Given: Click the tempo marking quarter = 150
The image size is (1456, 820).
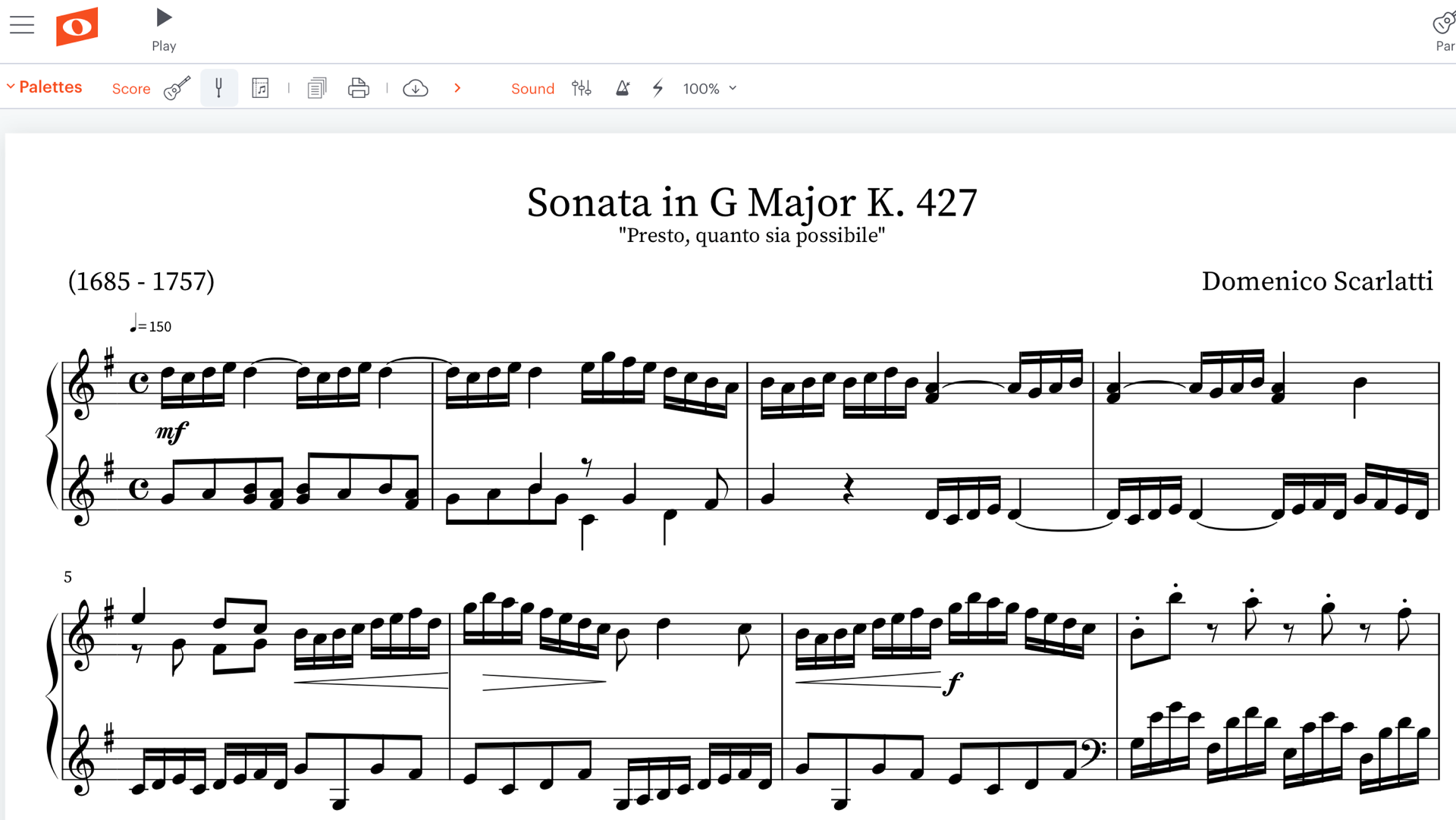Looking at the screenshot, I should (150, 325).
